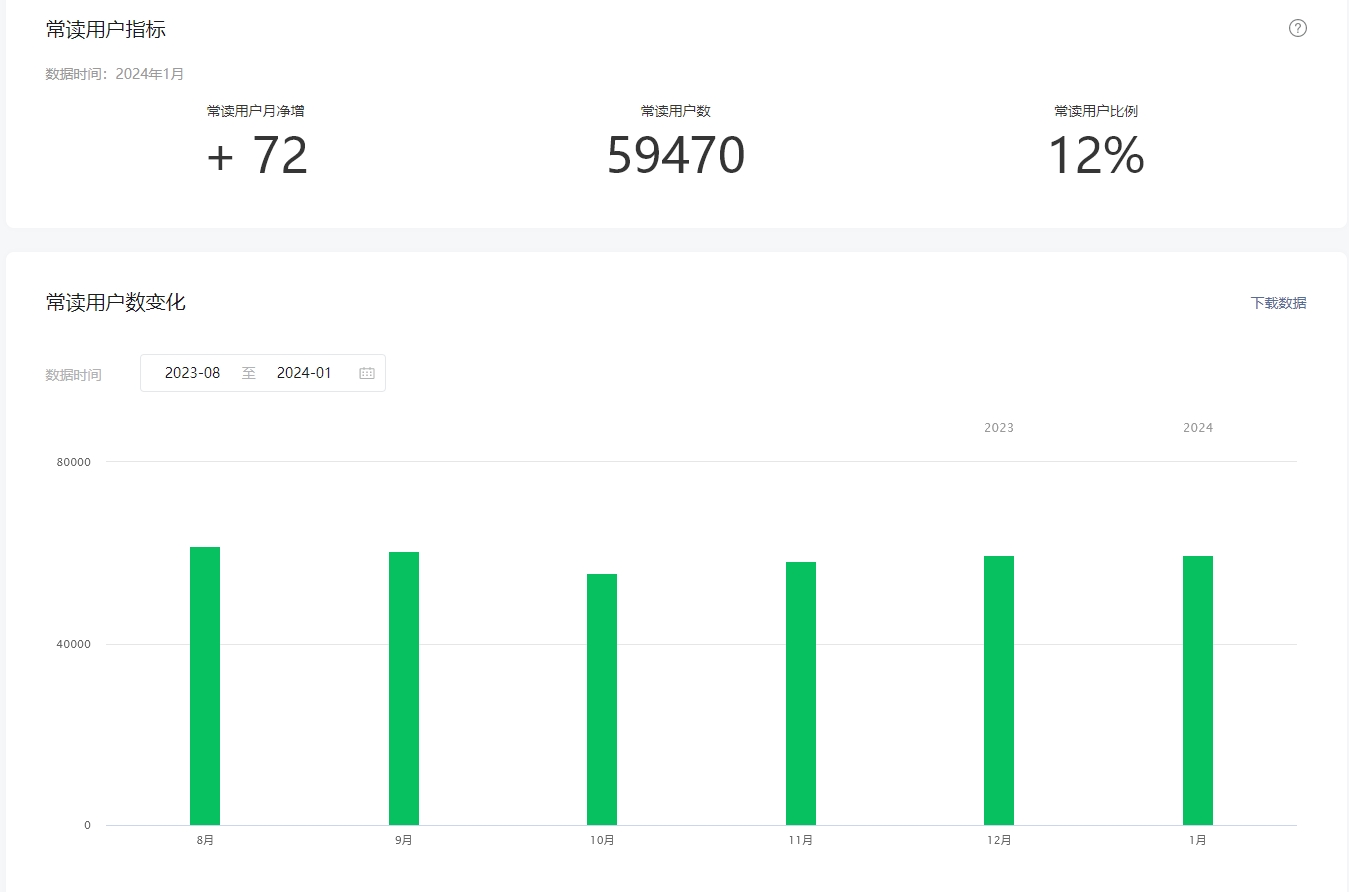Click the 12% 常读用户比例 value
This screenshot has height=892, width=1349.
(1096, 157)
